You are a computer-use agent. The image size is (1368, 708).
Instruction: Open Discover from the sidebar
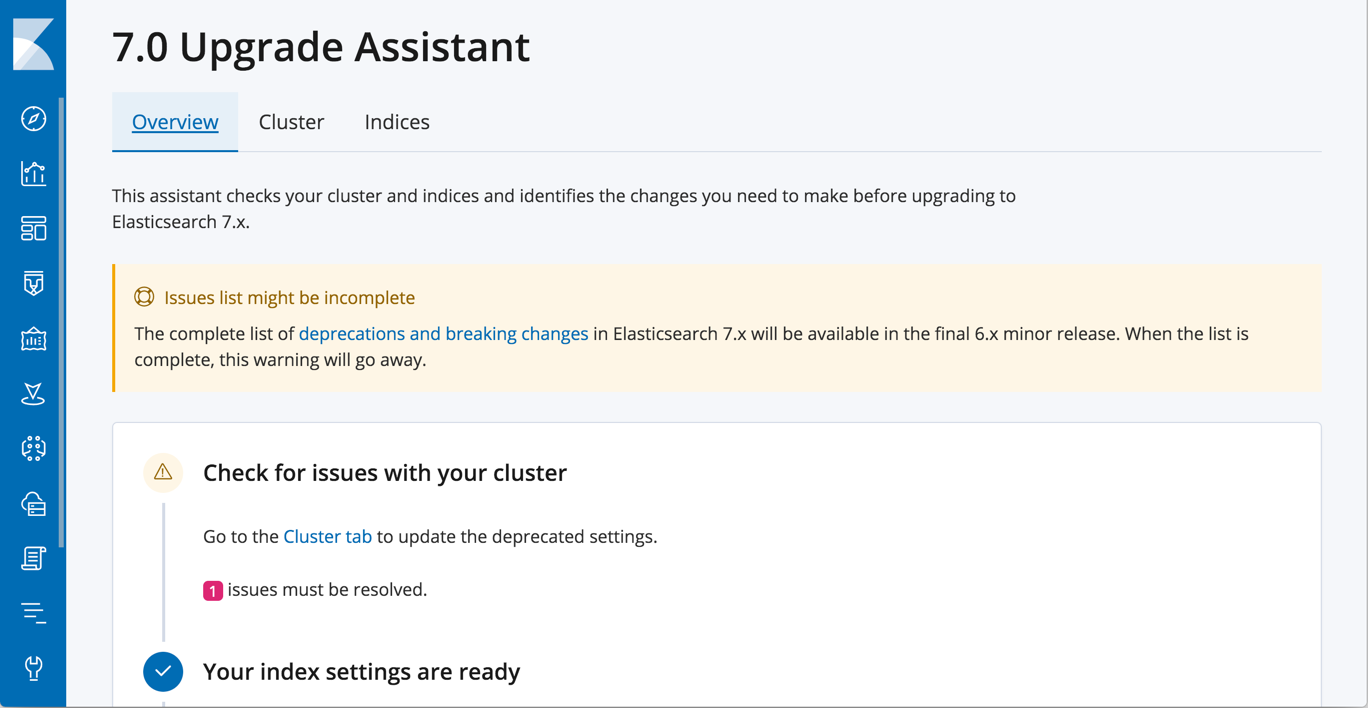(x=33, y=118)
